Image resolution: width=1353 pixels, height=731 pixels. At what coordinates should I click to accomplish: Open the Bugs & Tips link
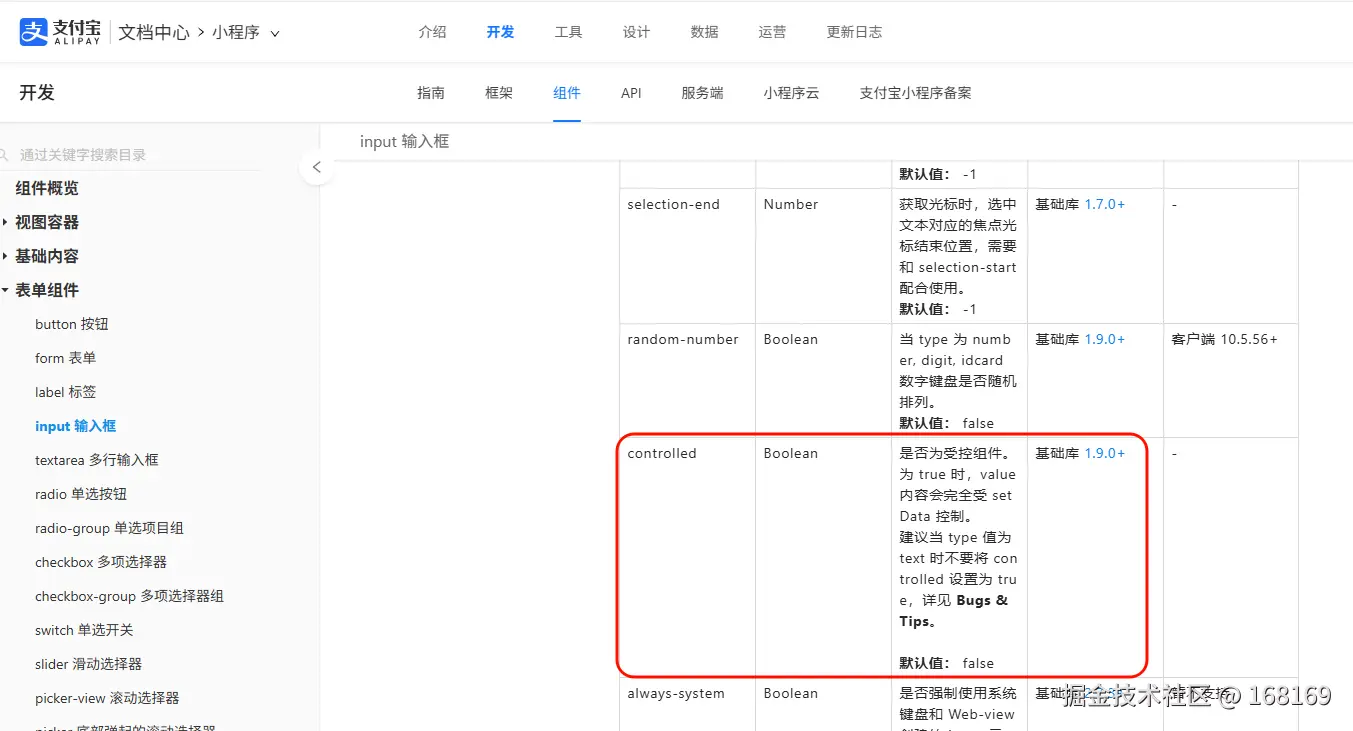[x=955, y=610]
